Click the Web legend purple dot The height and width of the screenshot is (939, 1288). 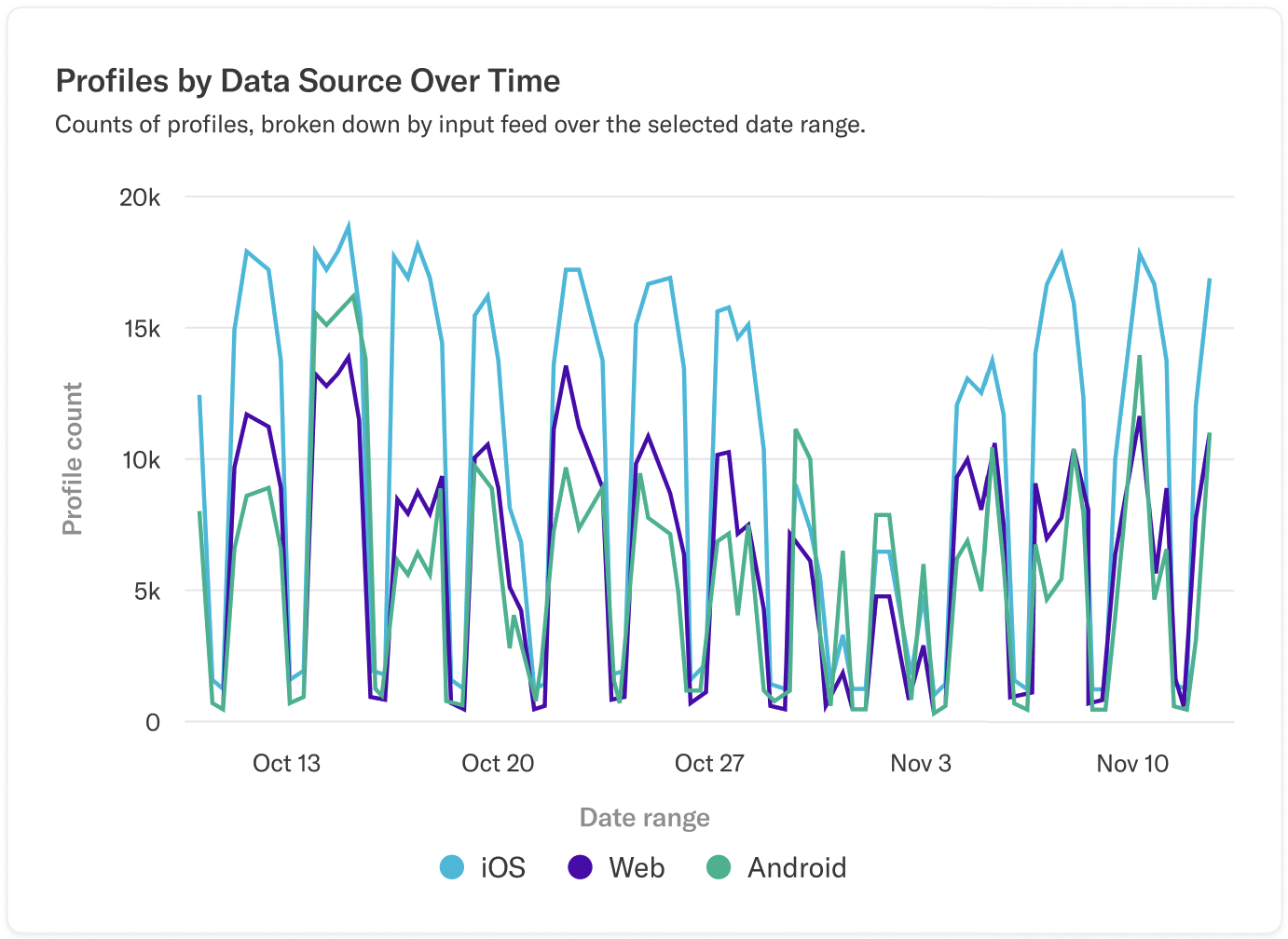(581, 867)
